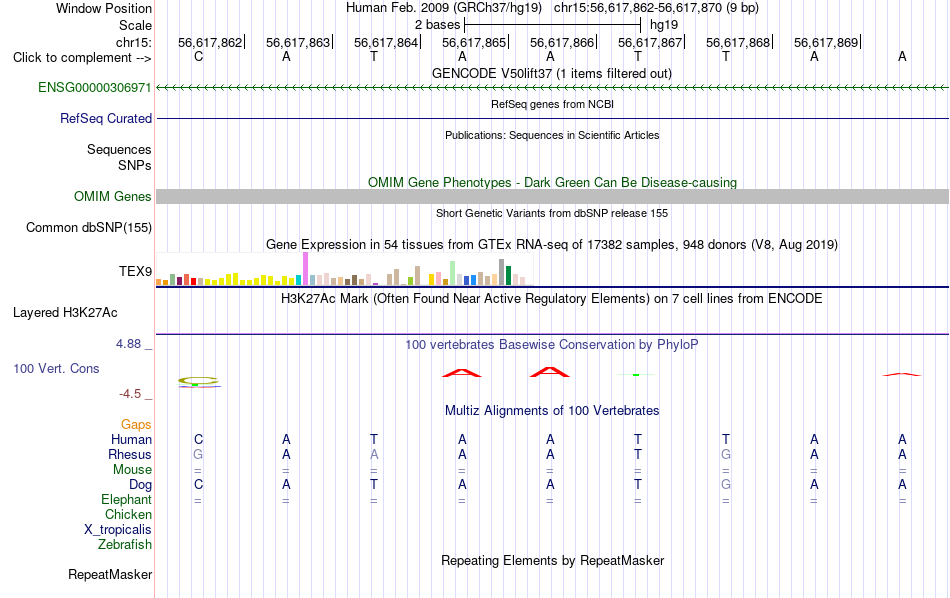Open the RefSeq Curated track label

click(x=105, y=118)
